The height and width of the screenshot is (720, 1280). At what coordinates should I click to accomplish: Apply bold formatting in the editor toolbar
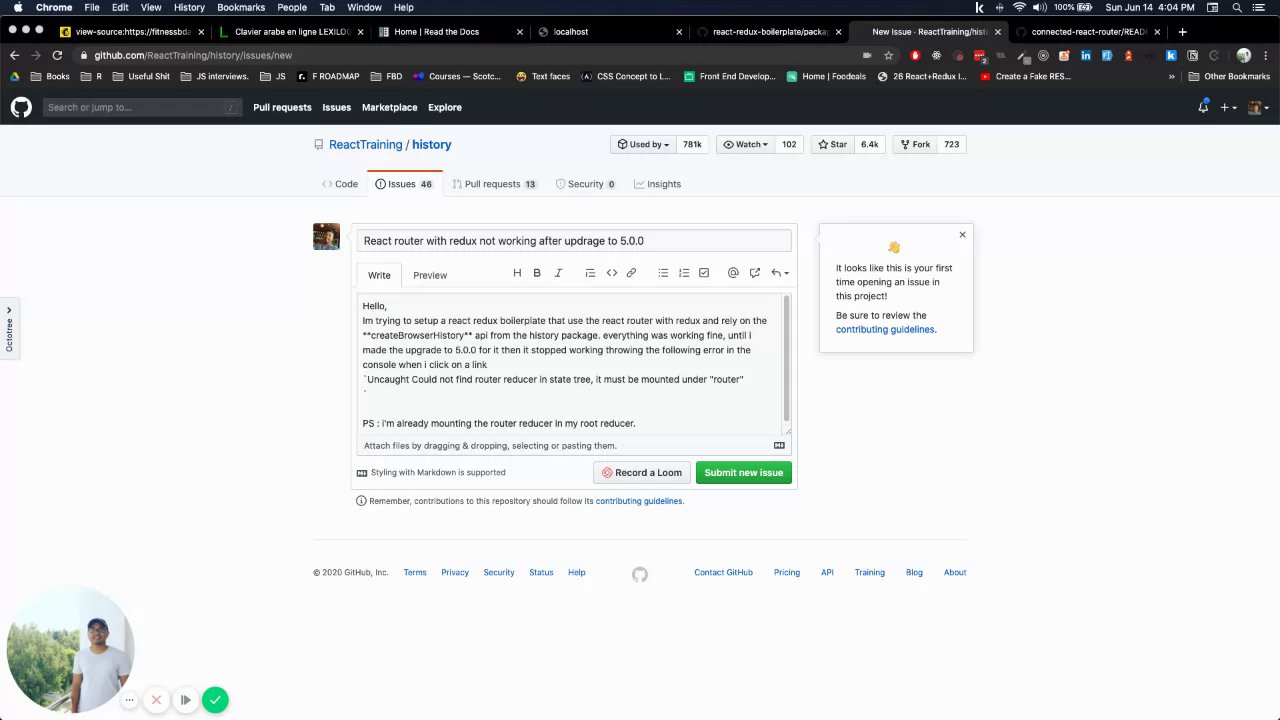pyautogui.click(x=537, y=273)
